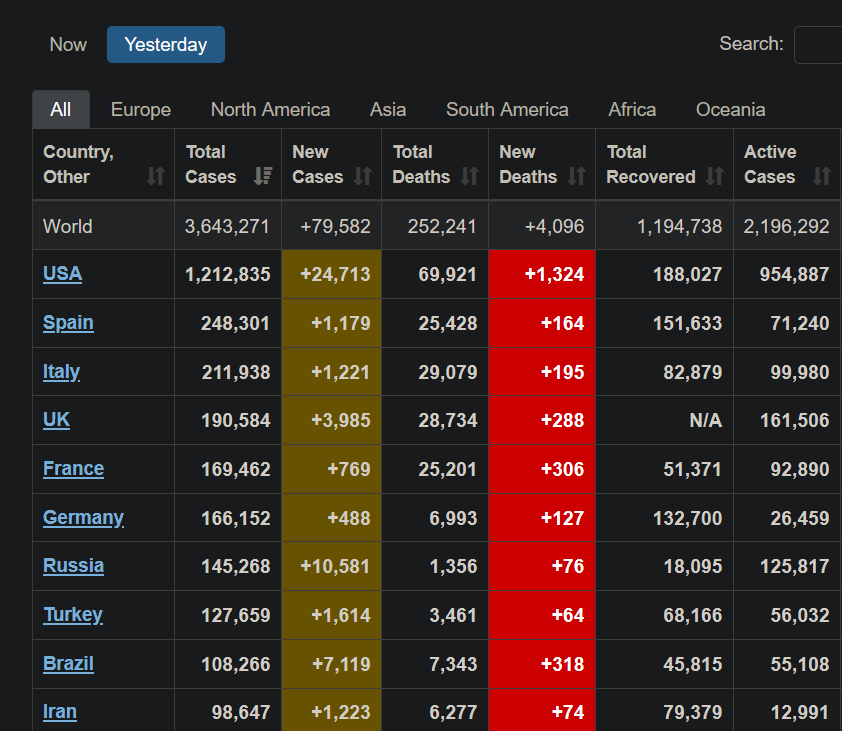Select the Africa tab
This screenshot has height=731, width=842.
632,110
